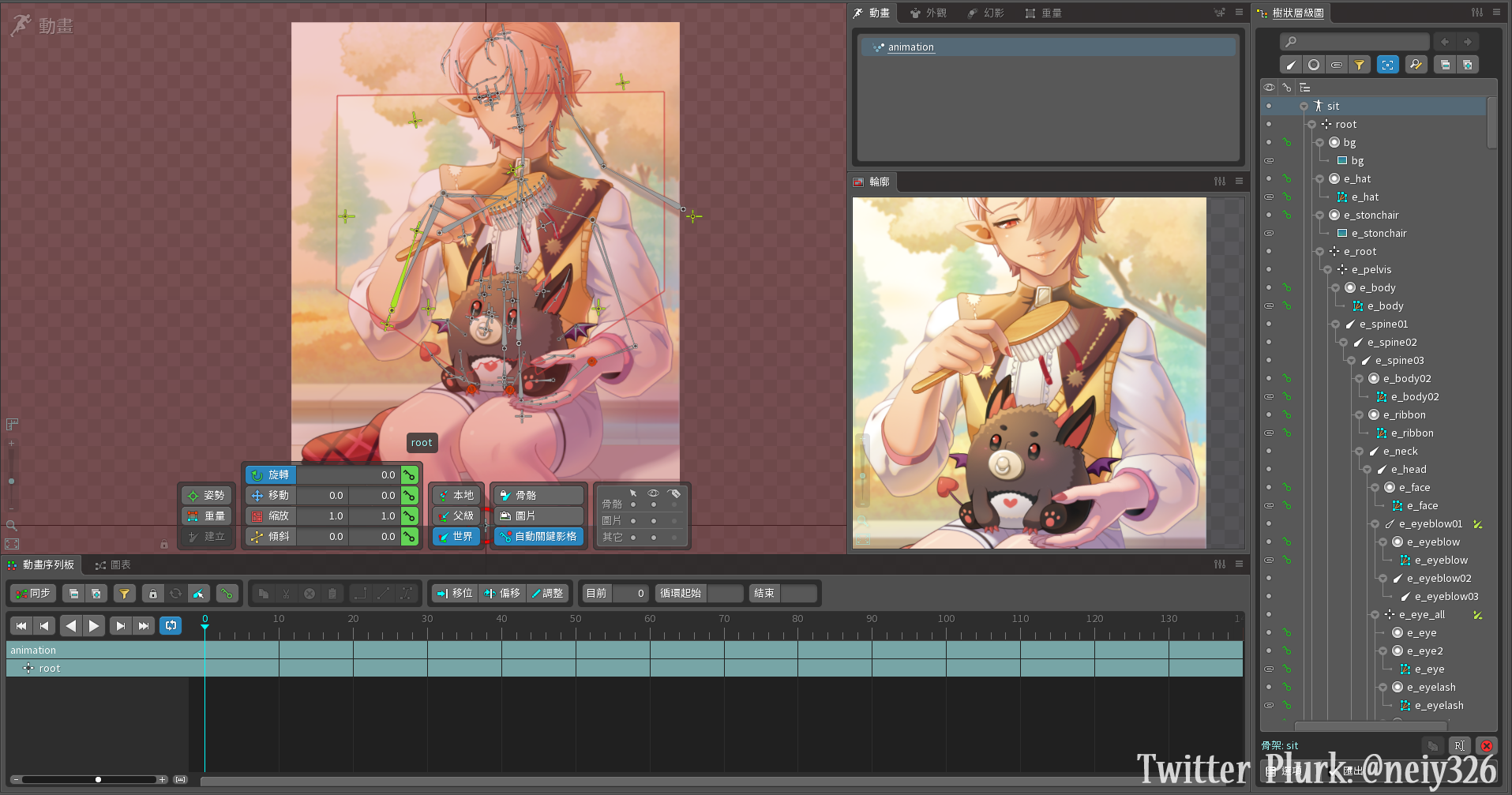This screenshot has height=795, width=1512.
Task: Toggle visibility dot of the e_root bone
Action: point(1269,252)
